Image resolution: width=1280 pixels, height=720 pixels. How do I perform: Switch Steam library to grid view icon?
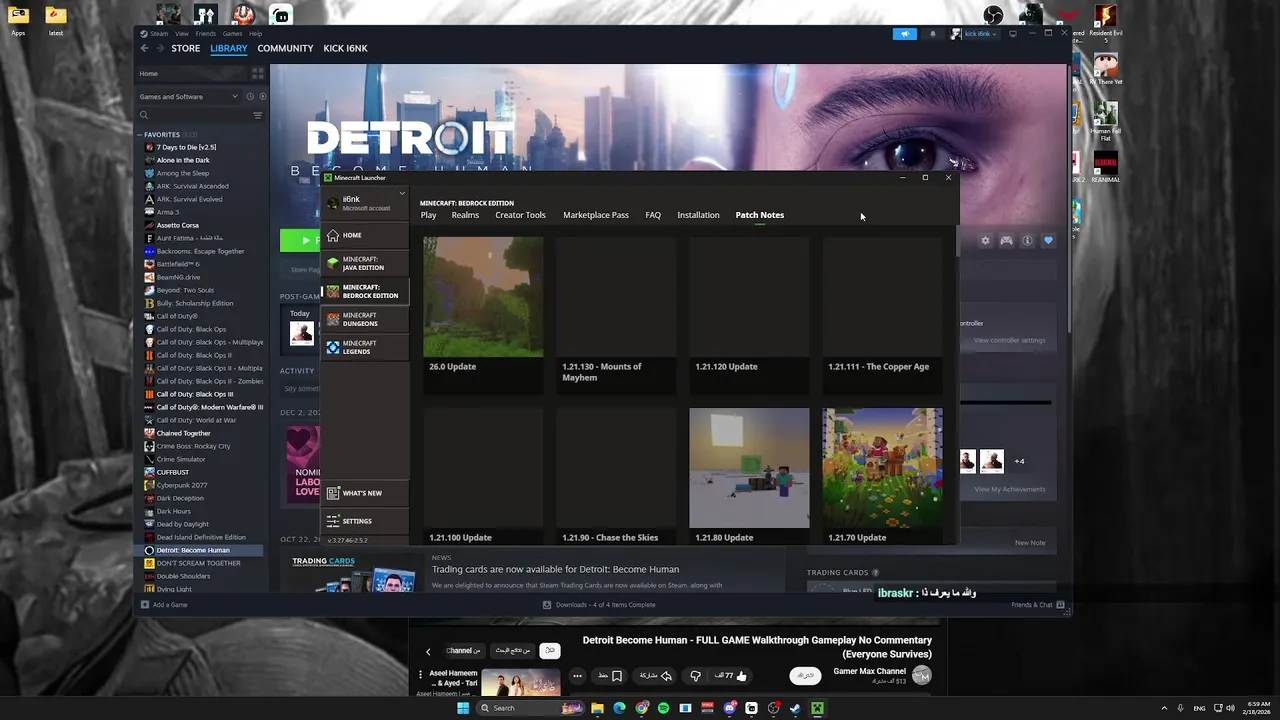pos(257,73)
